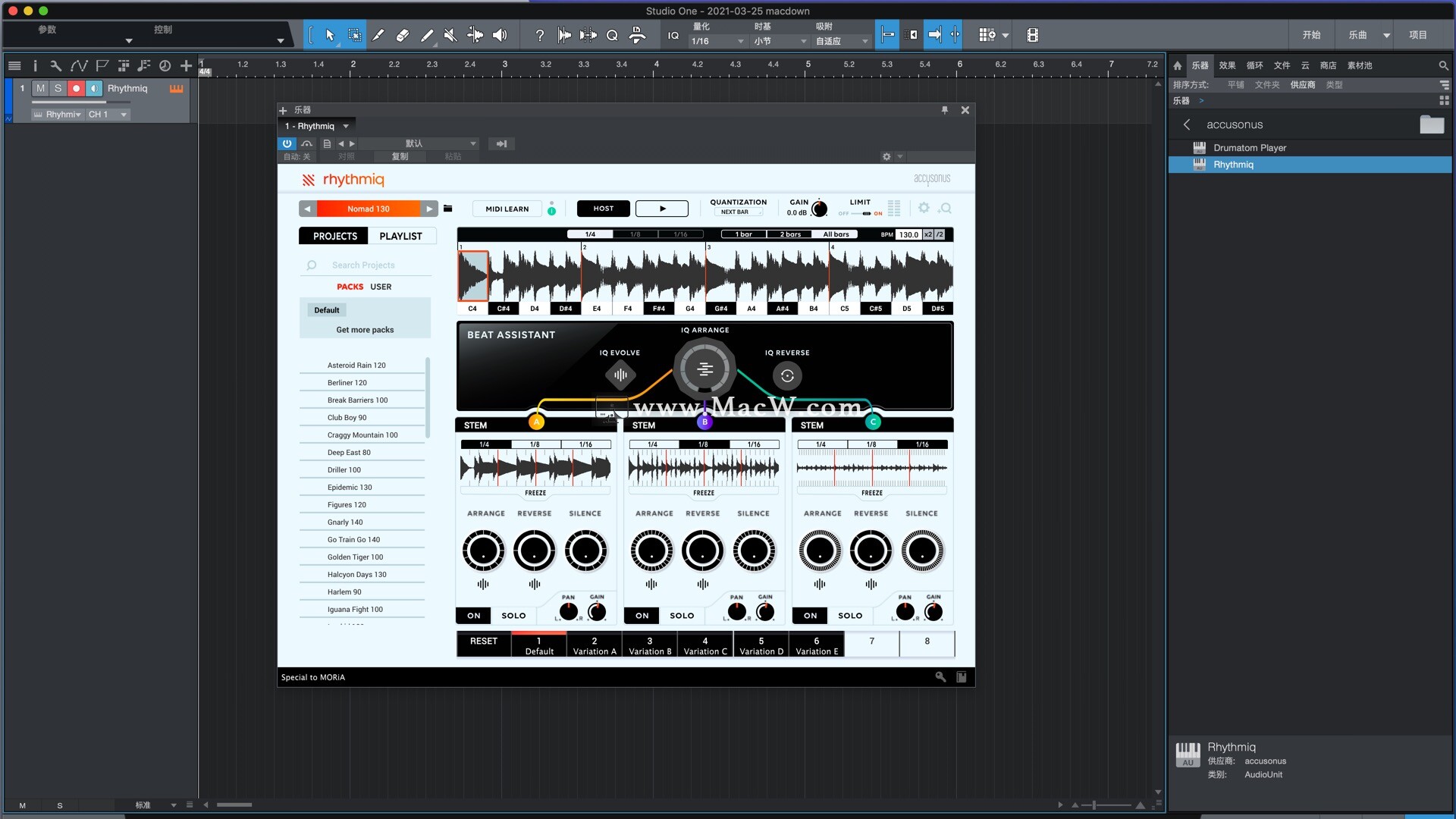Add a track with plus icon
This screenshot has width=1456, height=819.
tap(186, 66)
